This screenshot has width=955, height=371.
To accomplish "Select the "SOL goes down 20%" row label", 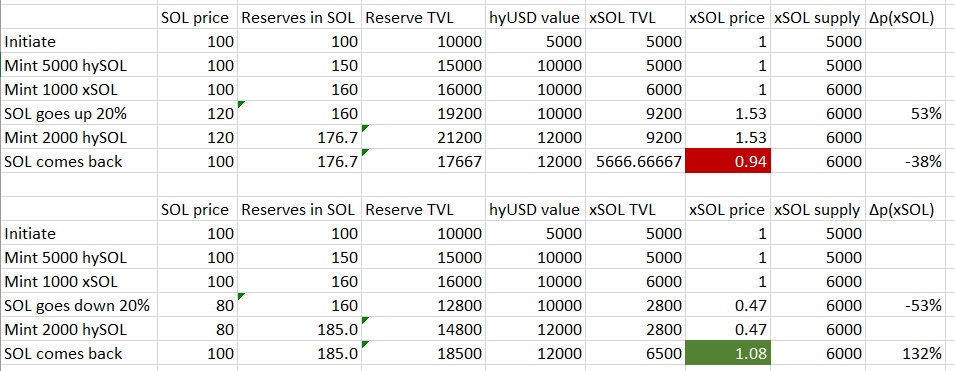I will point(79,305).
